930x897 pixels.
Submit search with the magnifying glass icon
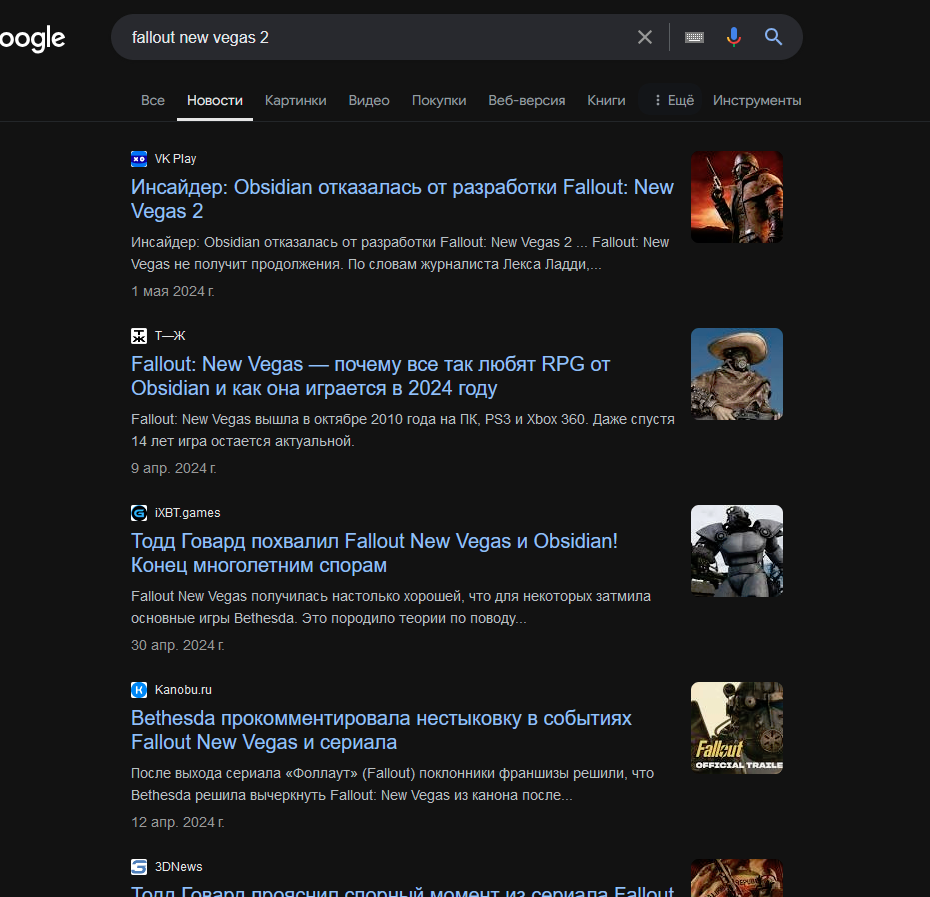[x=773, y=37]
